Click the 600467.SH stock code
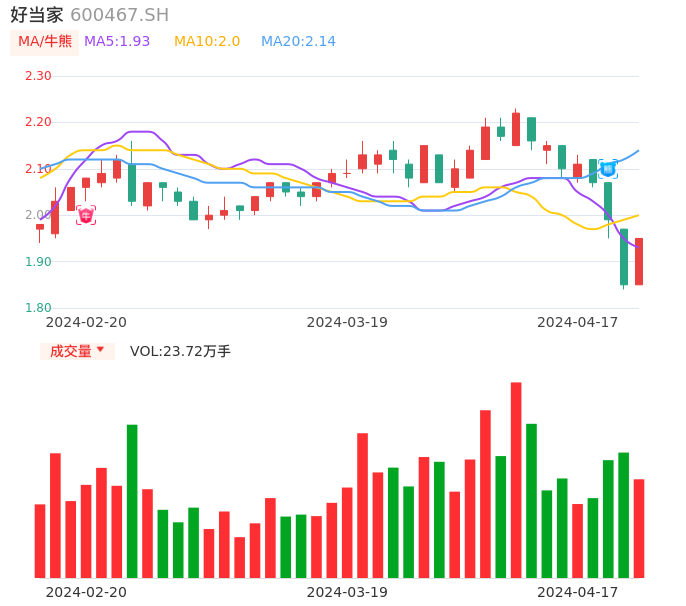Viewport: 686px width, 606px height. pos(119,15)
